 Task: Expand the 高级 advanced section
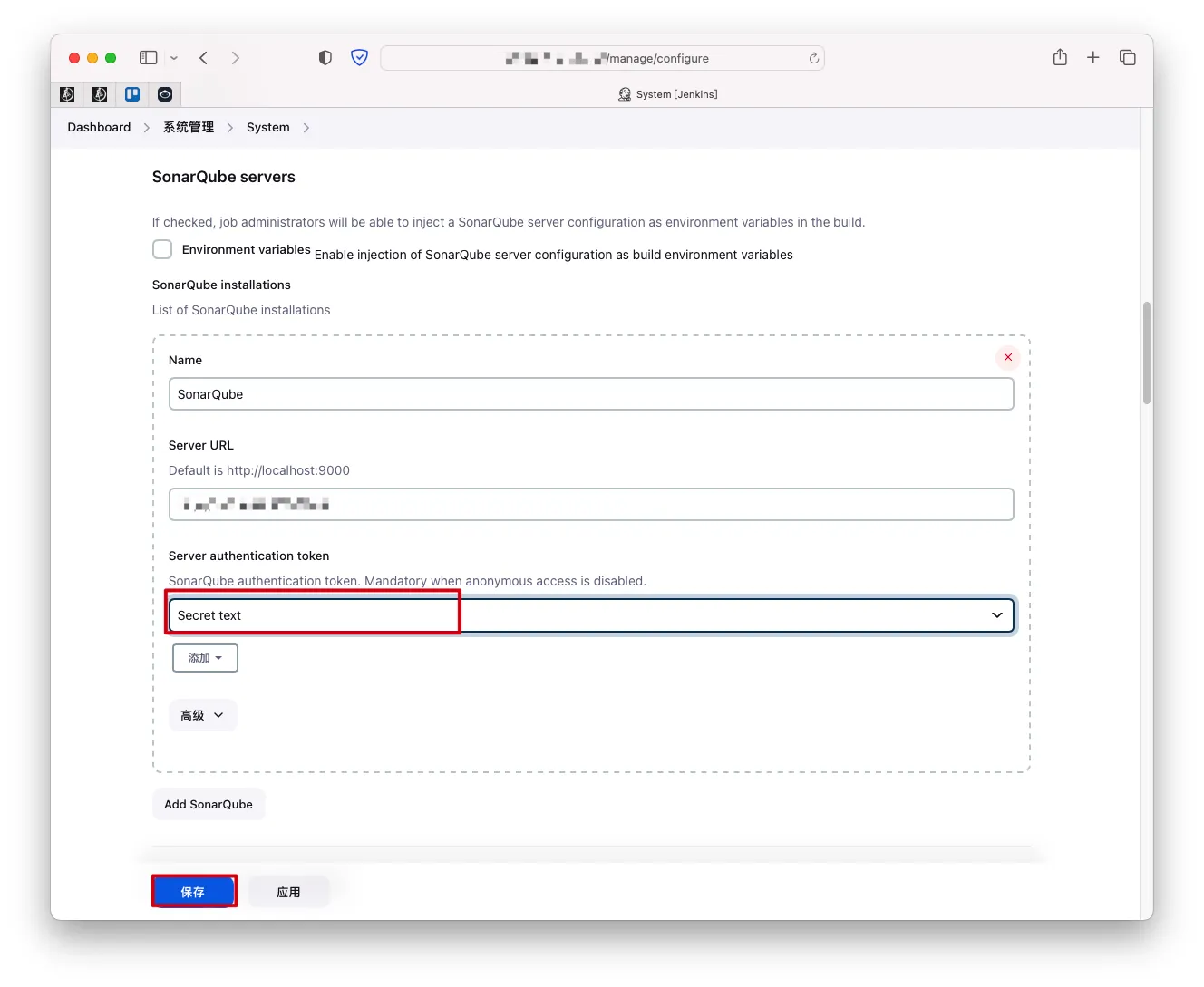click(202, 715)
